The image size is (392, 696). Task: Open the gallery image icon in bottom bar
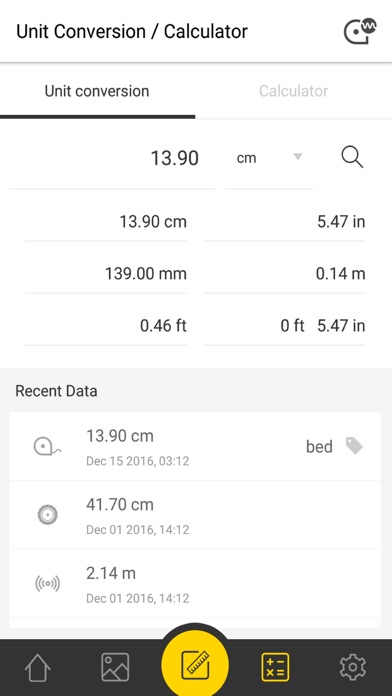[x=115, y=667]
